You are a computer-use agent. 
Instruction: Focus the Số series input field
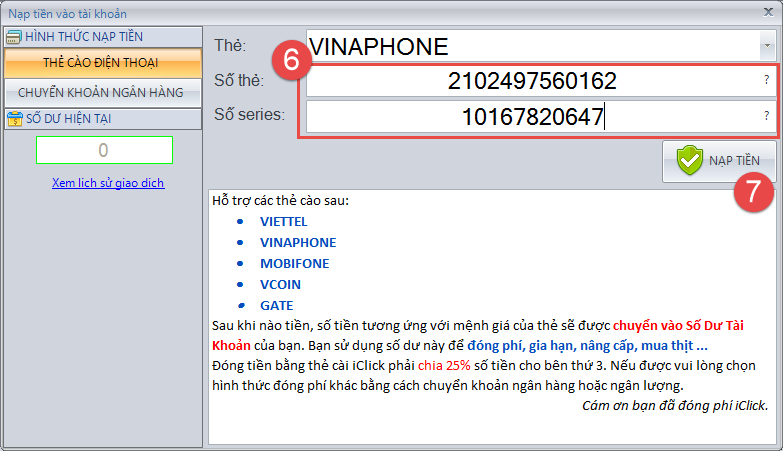point(541,116)
